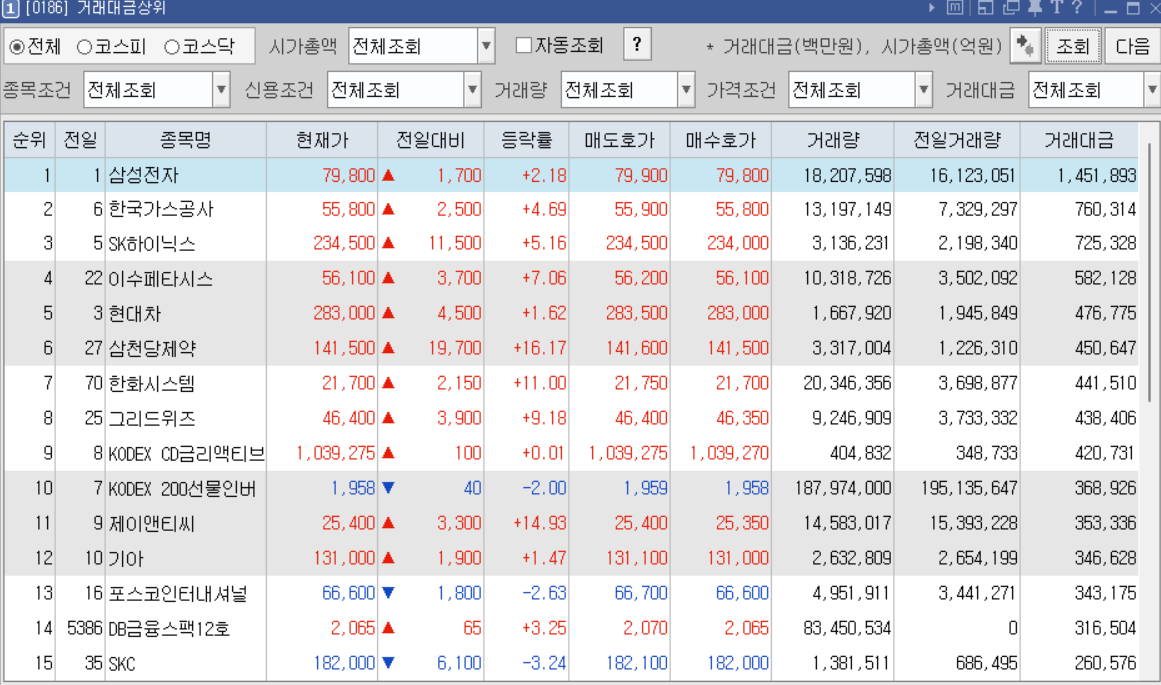Image resolution: width=1161 pixels, height=685 pixels.
Task: Click blue down-arrow in KODEX 200선물인버 row
Action: pos(388,488)
